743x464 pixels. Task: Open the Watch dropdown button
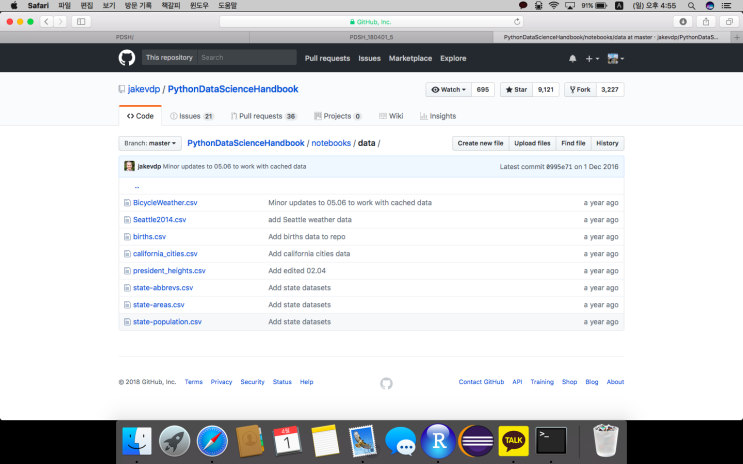coord(448,90)
